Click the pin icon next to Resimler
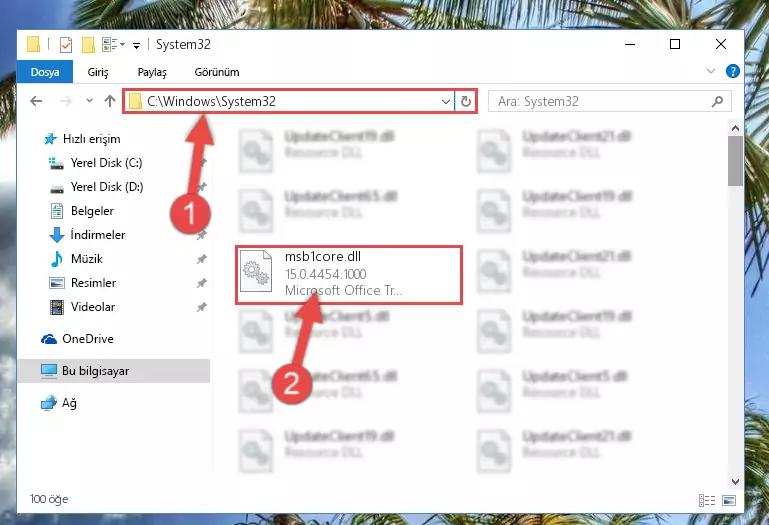The width and height of the screenshot is (769, 525). [202, 283]
